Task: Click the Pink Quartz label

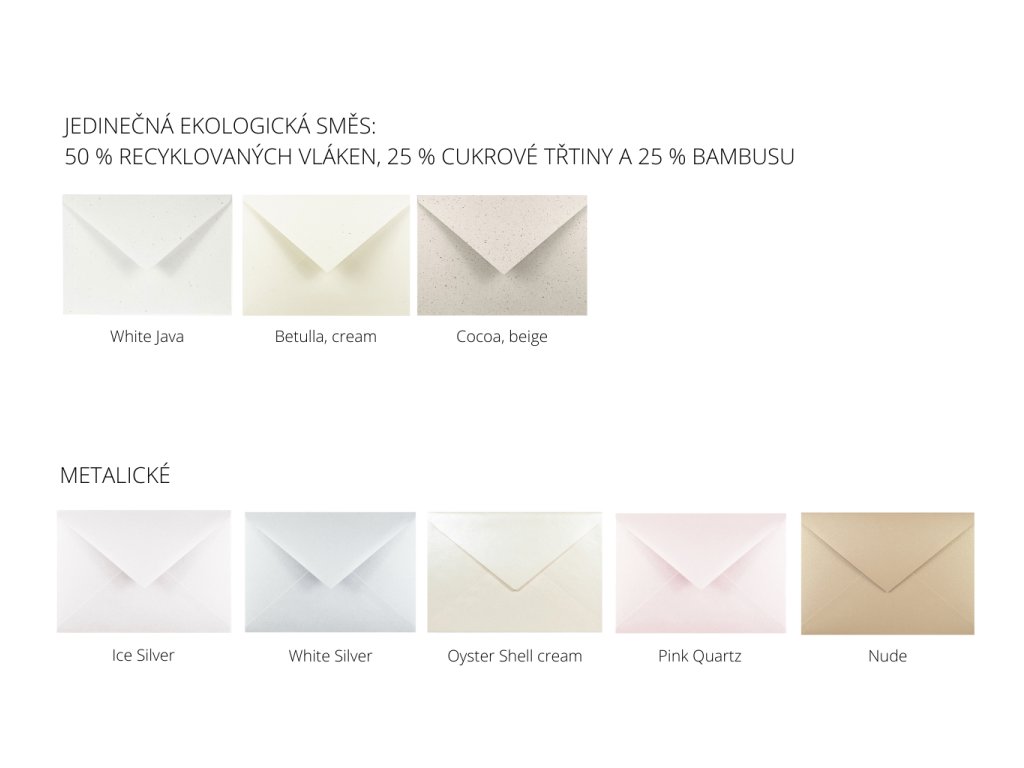Action: (700, 656)
